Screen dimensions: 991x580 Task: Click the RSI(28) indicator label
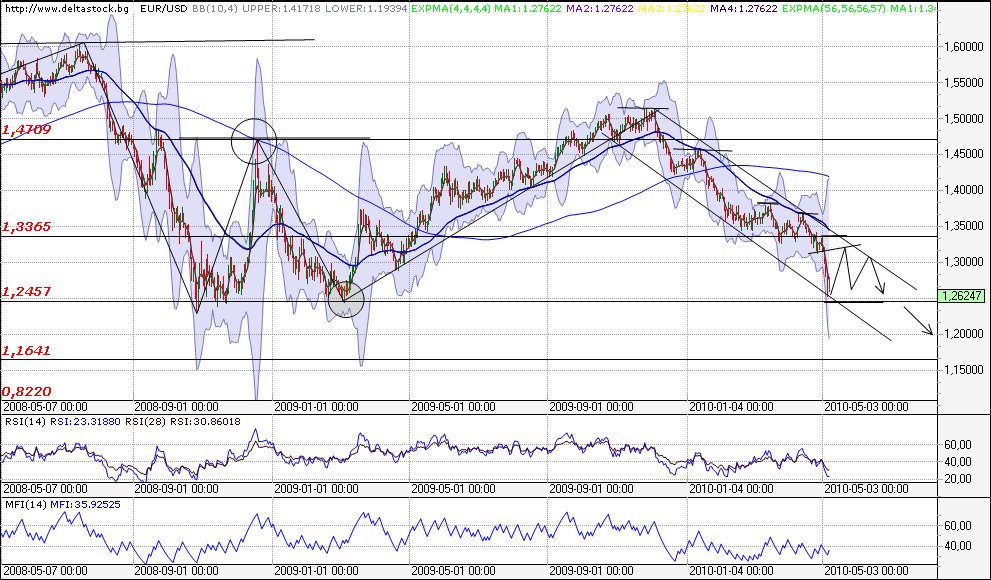pos(146,421)
